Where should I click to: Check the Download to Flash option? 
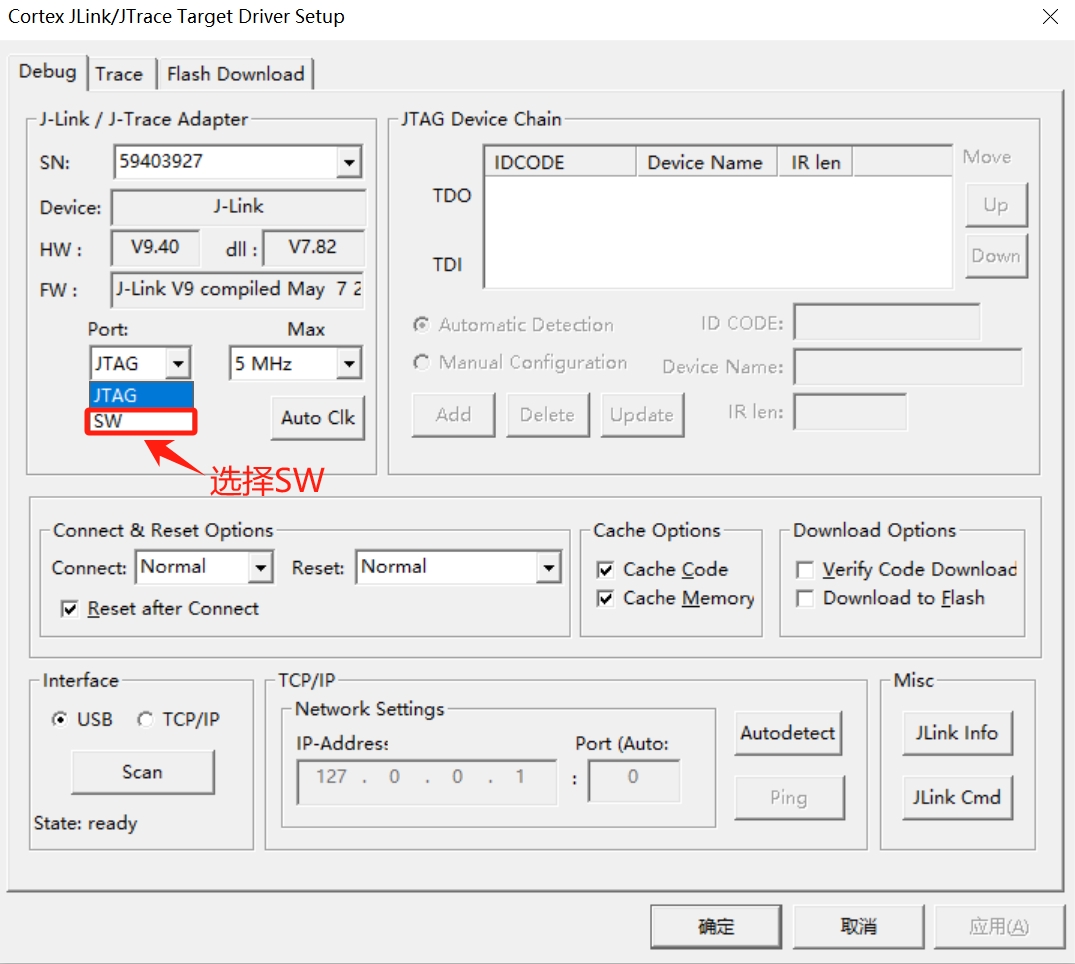804,599
